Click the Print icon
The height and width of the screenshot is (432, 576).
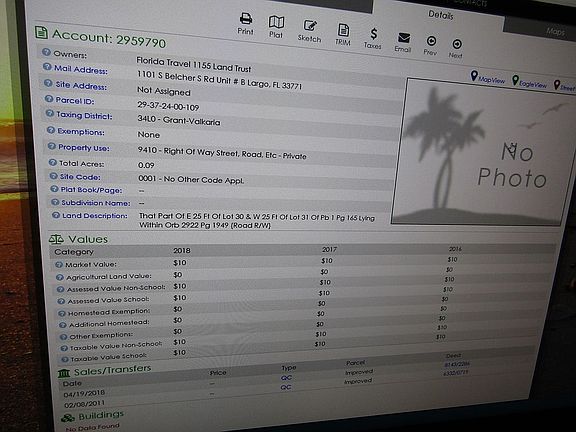246,19
